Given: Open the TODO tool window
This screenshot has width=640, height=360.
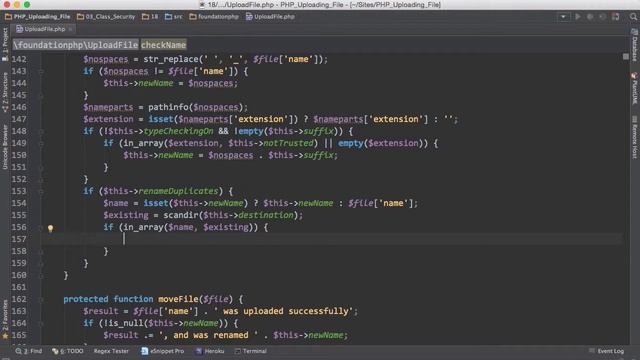Looking at the screenshot, I should click(x=68, y=351).
